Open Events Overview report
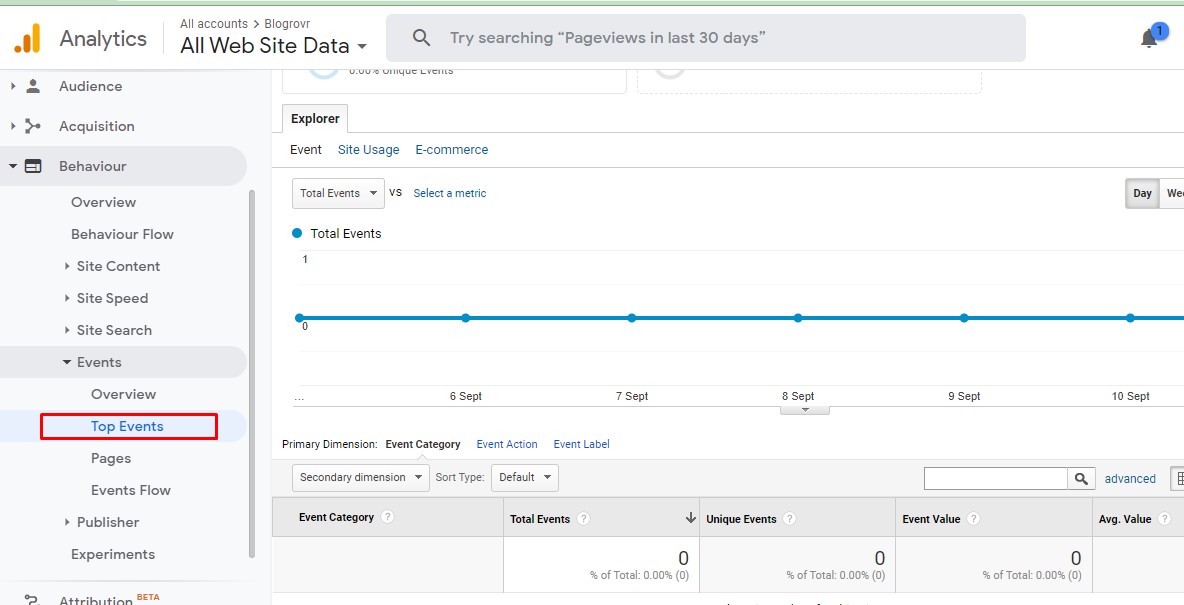 coord(123,394)
